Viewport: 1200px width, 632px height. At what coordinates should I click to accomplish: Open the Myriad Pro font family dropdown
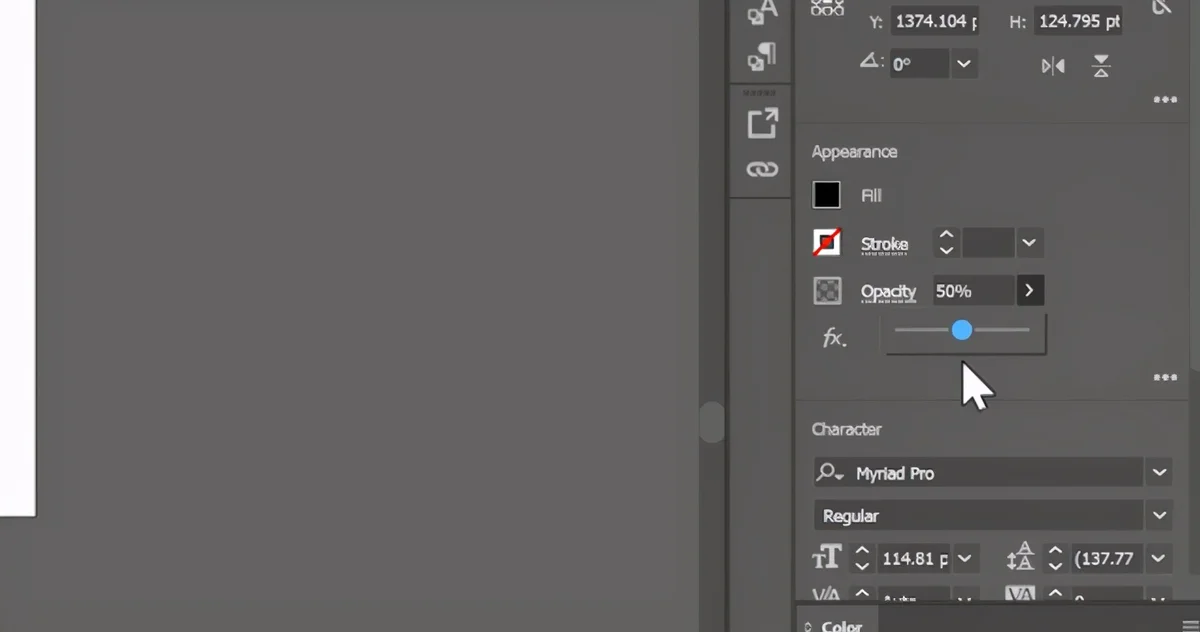tap(1159, 472)
